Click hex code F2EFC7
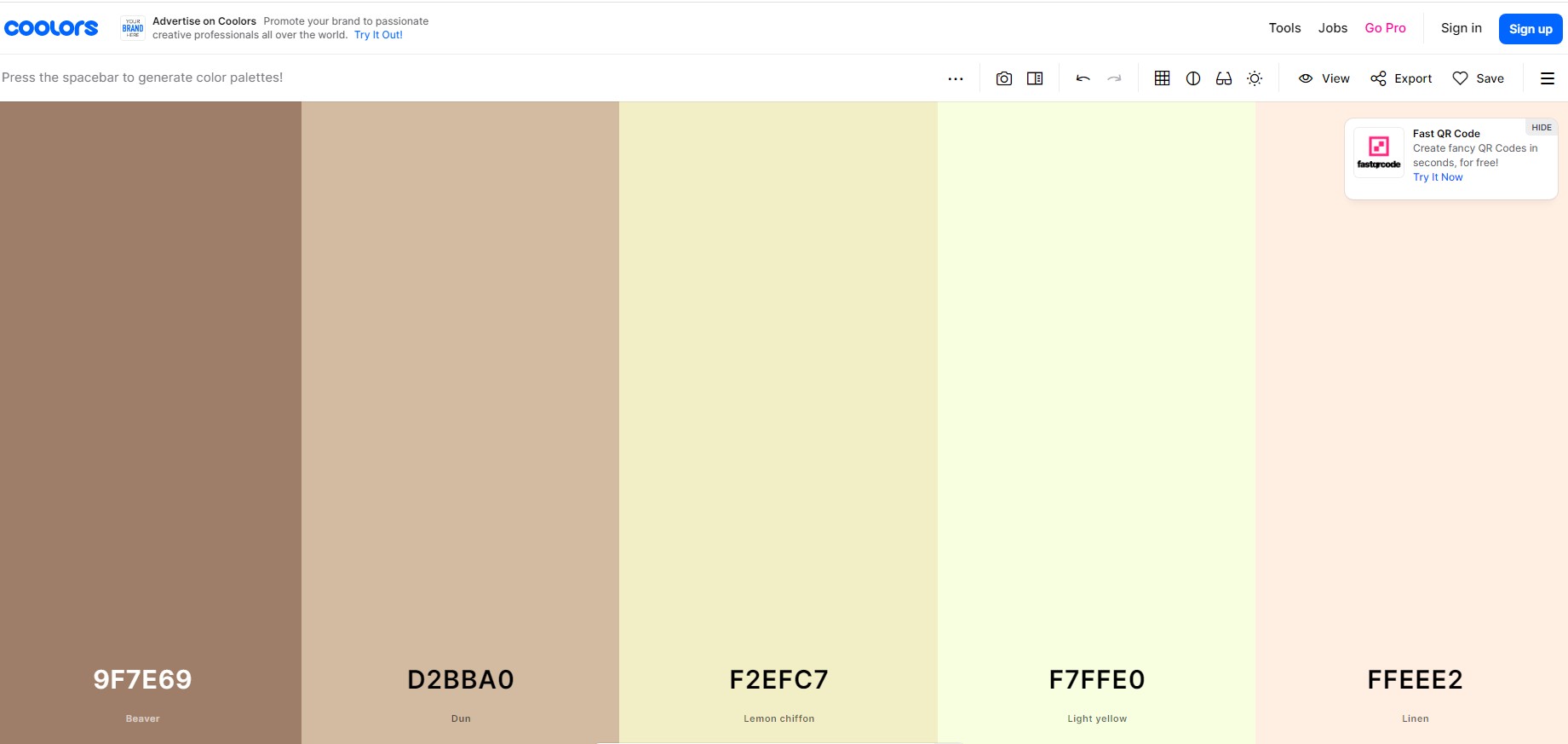This screenshot has width=1568, height=744. pos(778,679)
